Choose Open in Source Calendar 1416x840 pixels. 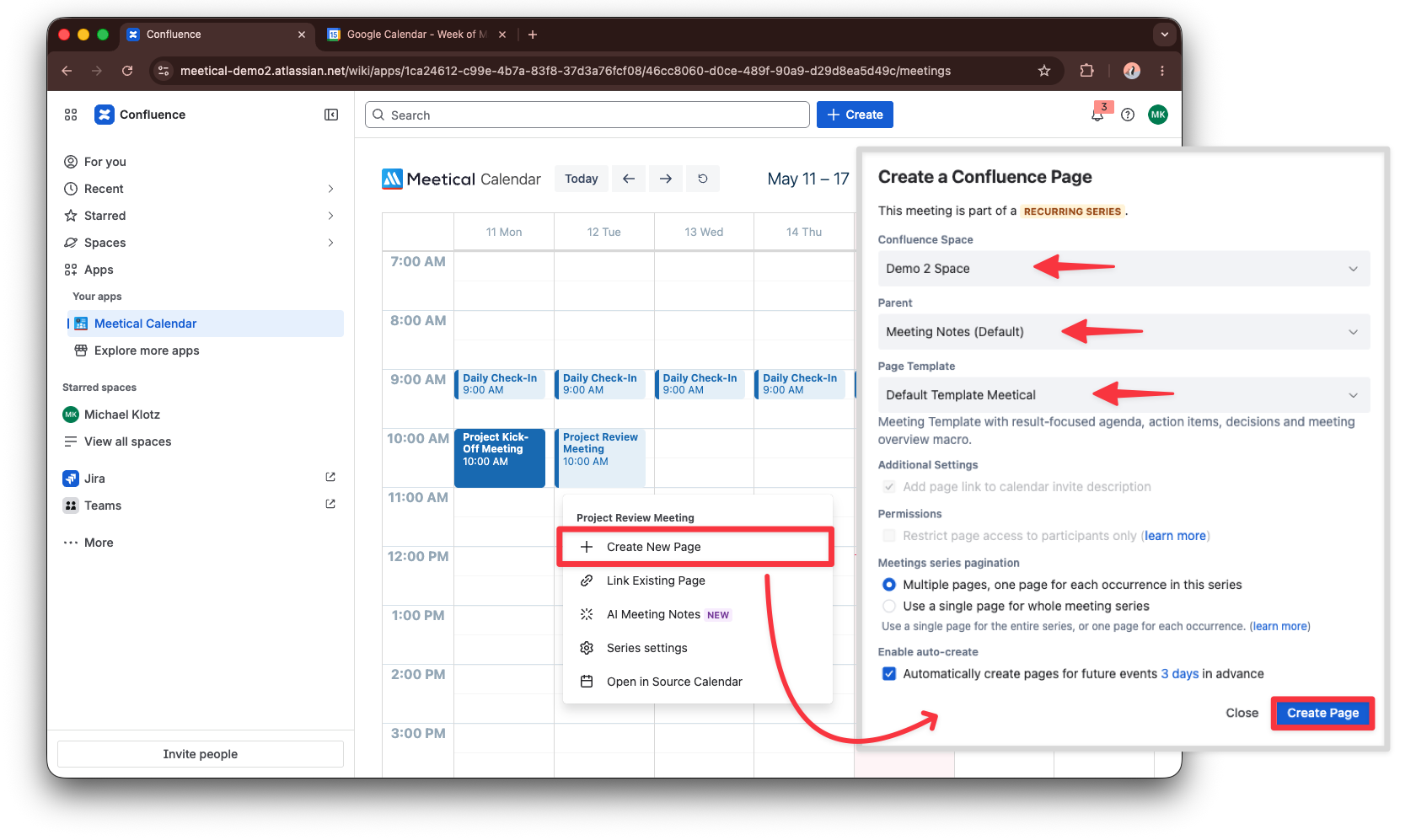pyautogui.click(x=698, y=682)
